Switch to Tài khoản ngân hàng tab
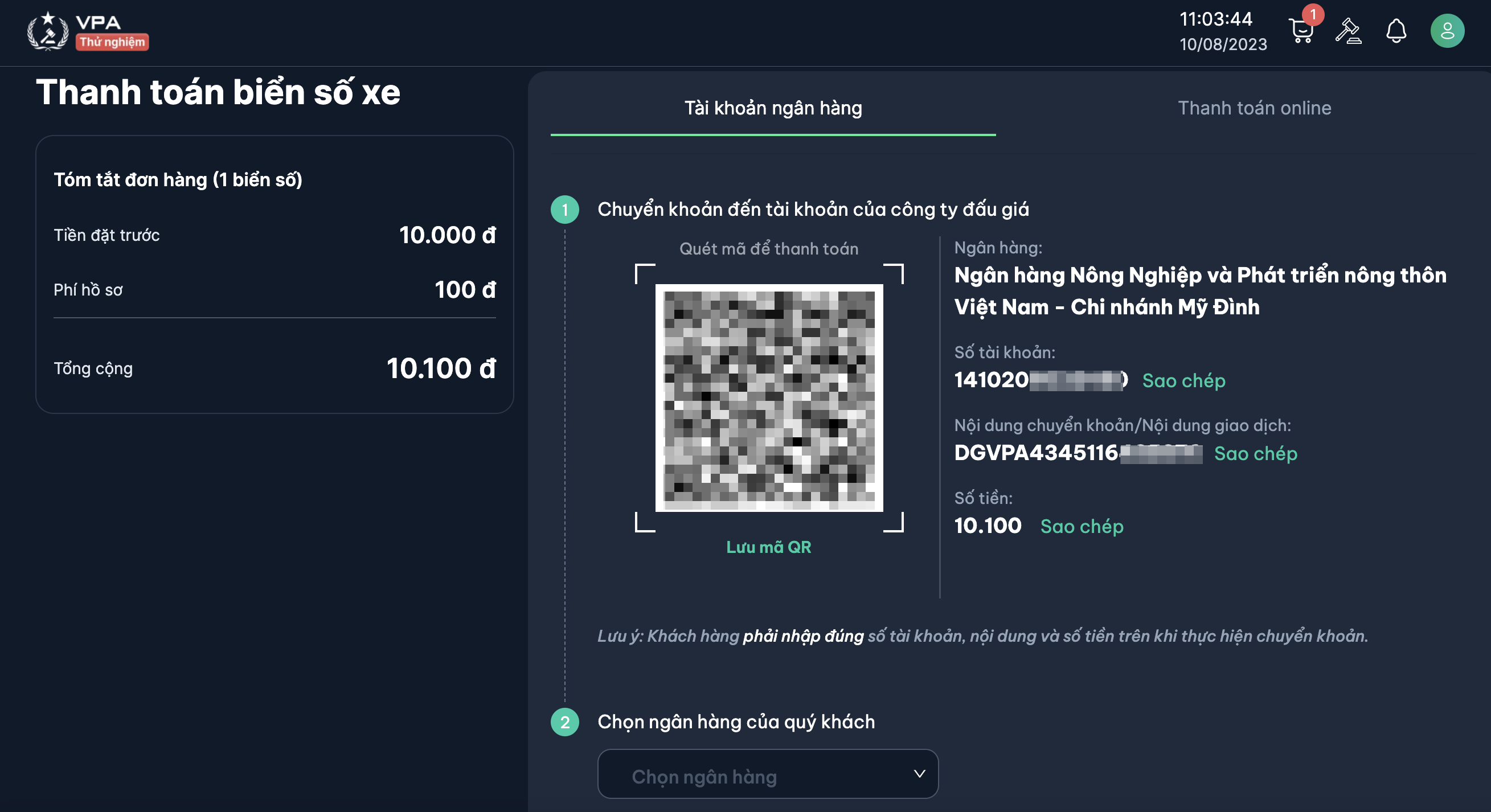This screenshot has width=1491, height=812. point(773,108)
